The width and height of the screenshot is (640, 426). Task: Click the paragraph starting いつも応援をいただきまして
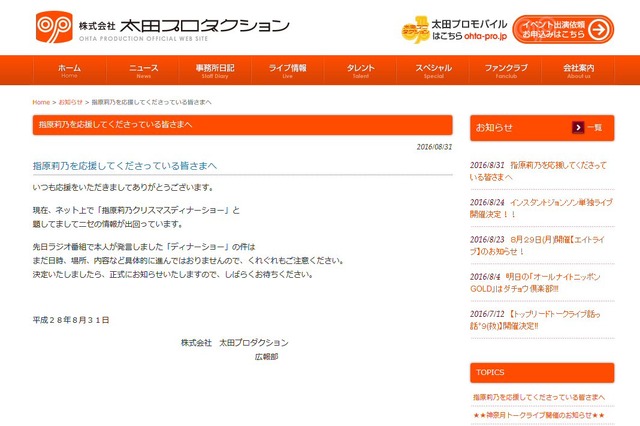point(123,188)
